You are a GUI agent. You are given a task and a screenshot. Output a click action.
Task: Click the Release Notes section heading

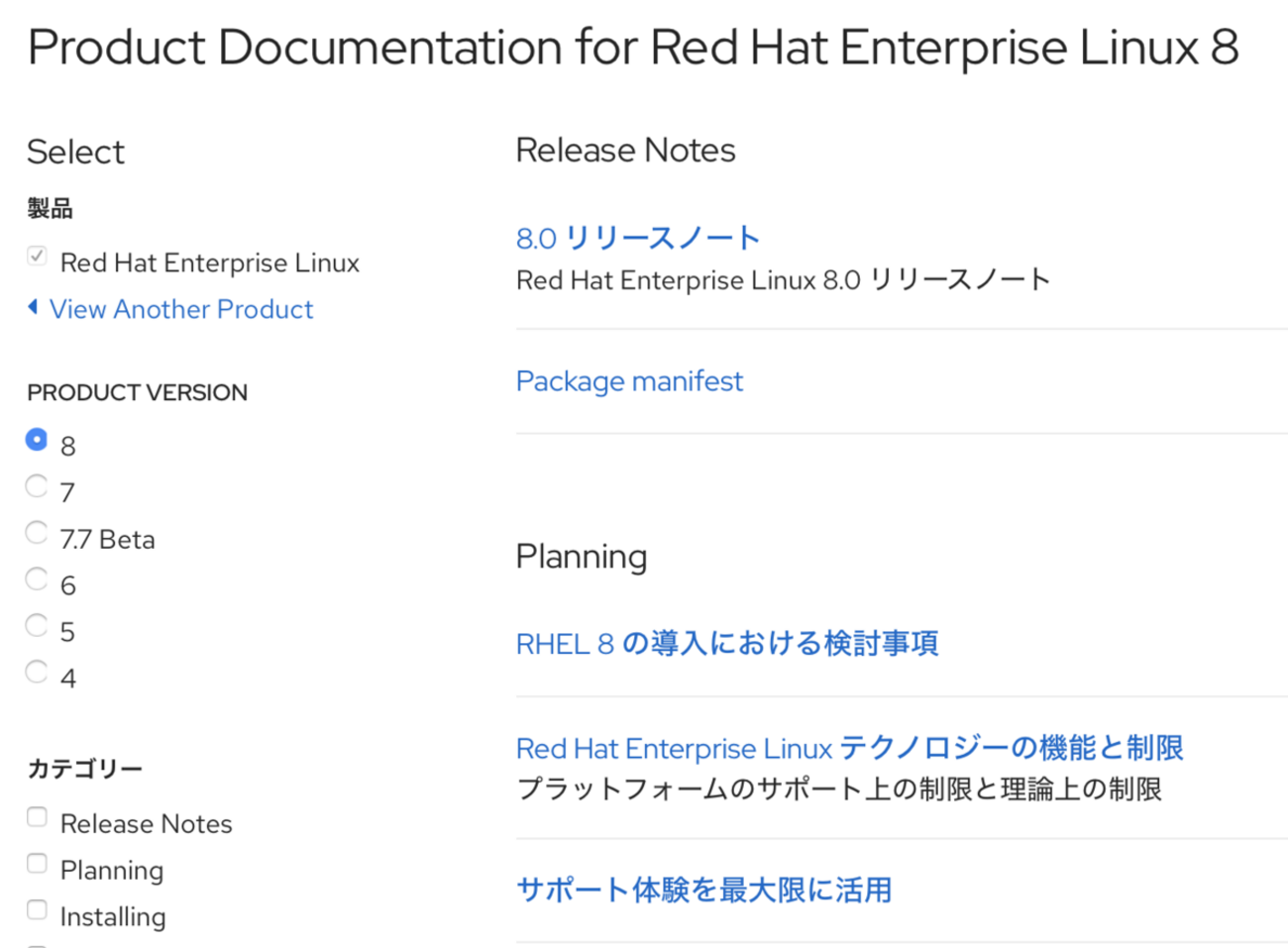(625, 151)
